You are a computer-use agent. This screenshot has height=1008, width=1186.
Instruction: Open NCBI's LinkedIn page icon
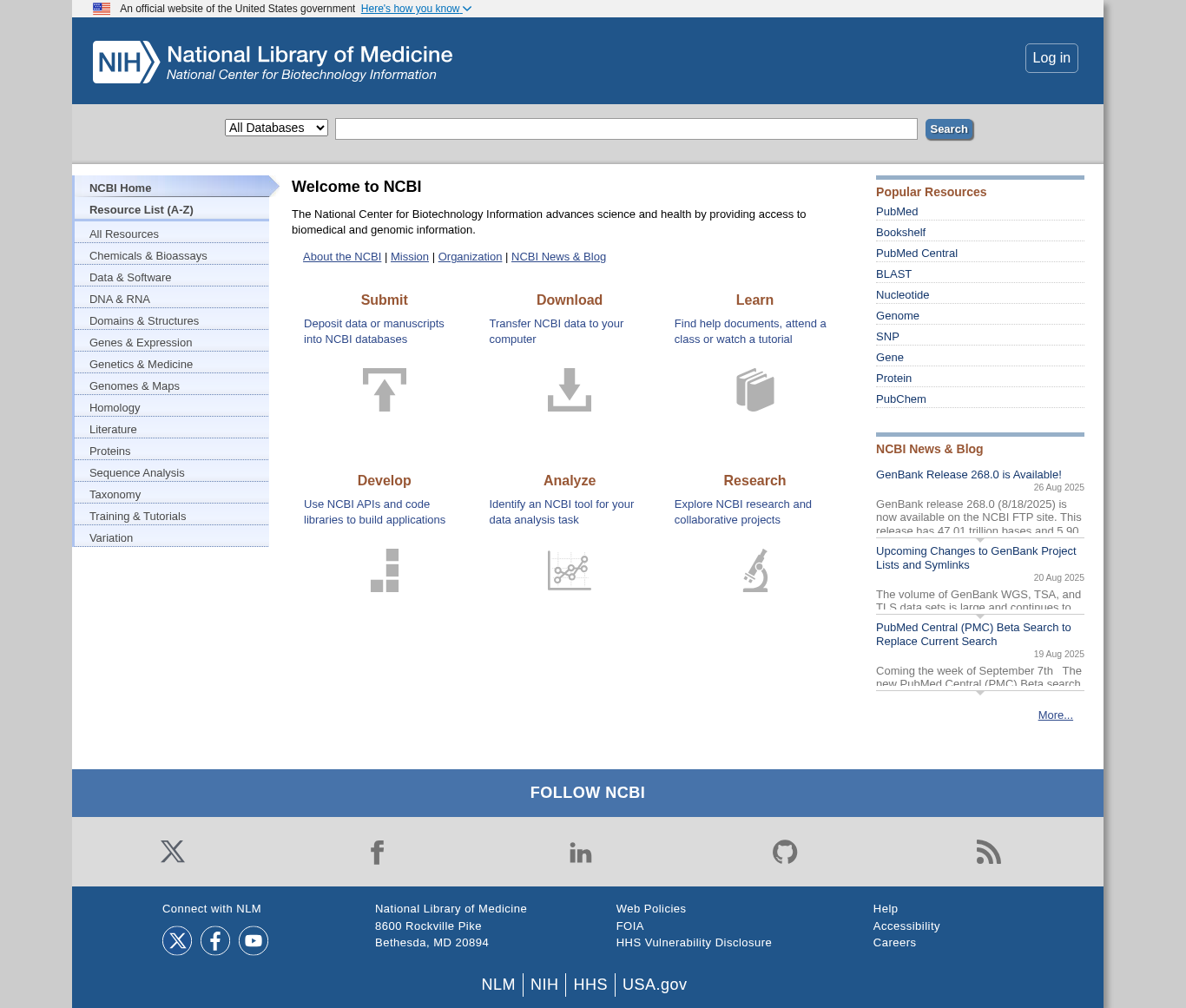(x=581, y=853)
